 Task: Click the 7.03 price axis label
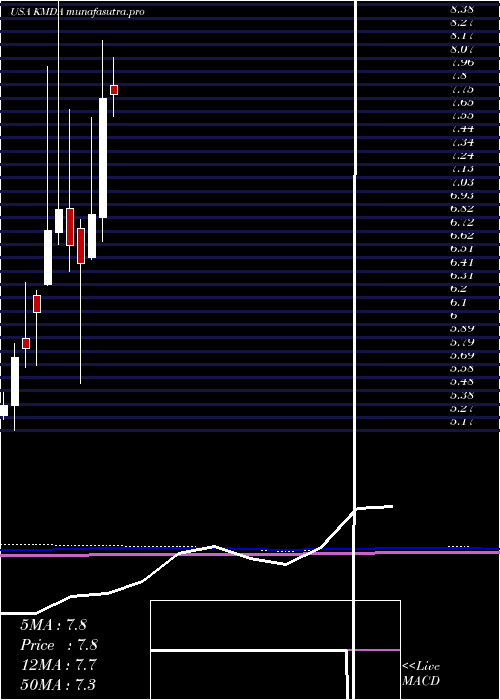462,182
